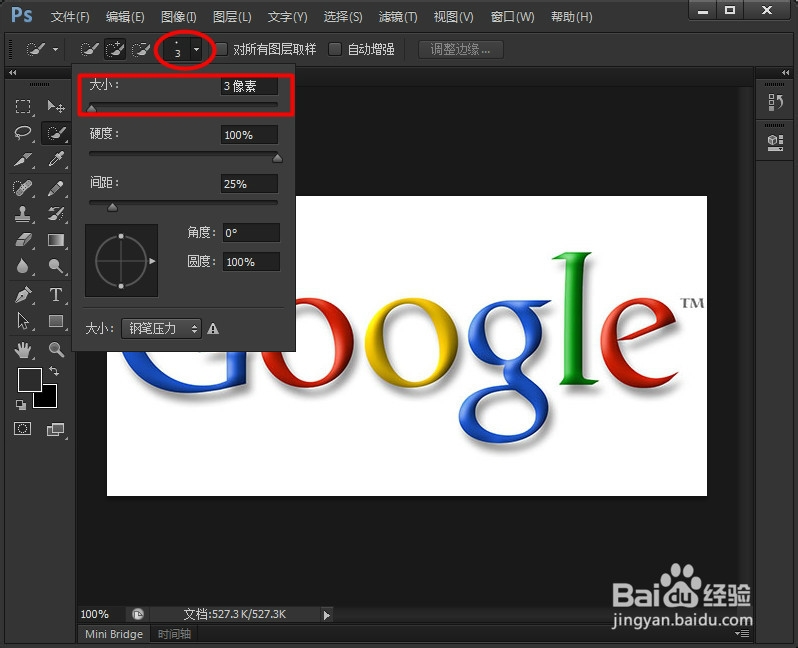The width and height of the screenshot is (798, 648).
Task: Open the status bar info arrow menu
Action: [x=326, y=615]
